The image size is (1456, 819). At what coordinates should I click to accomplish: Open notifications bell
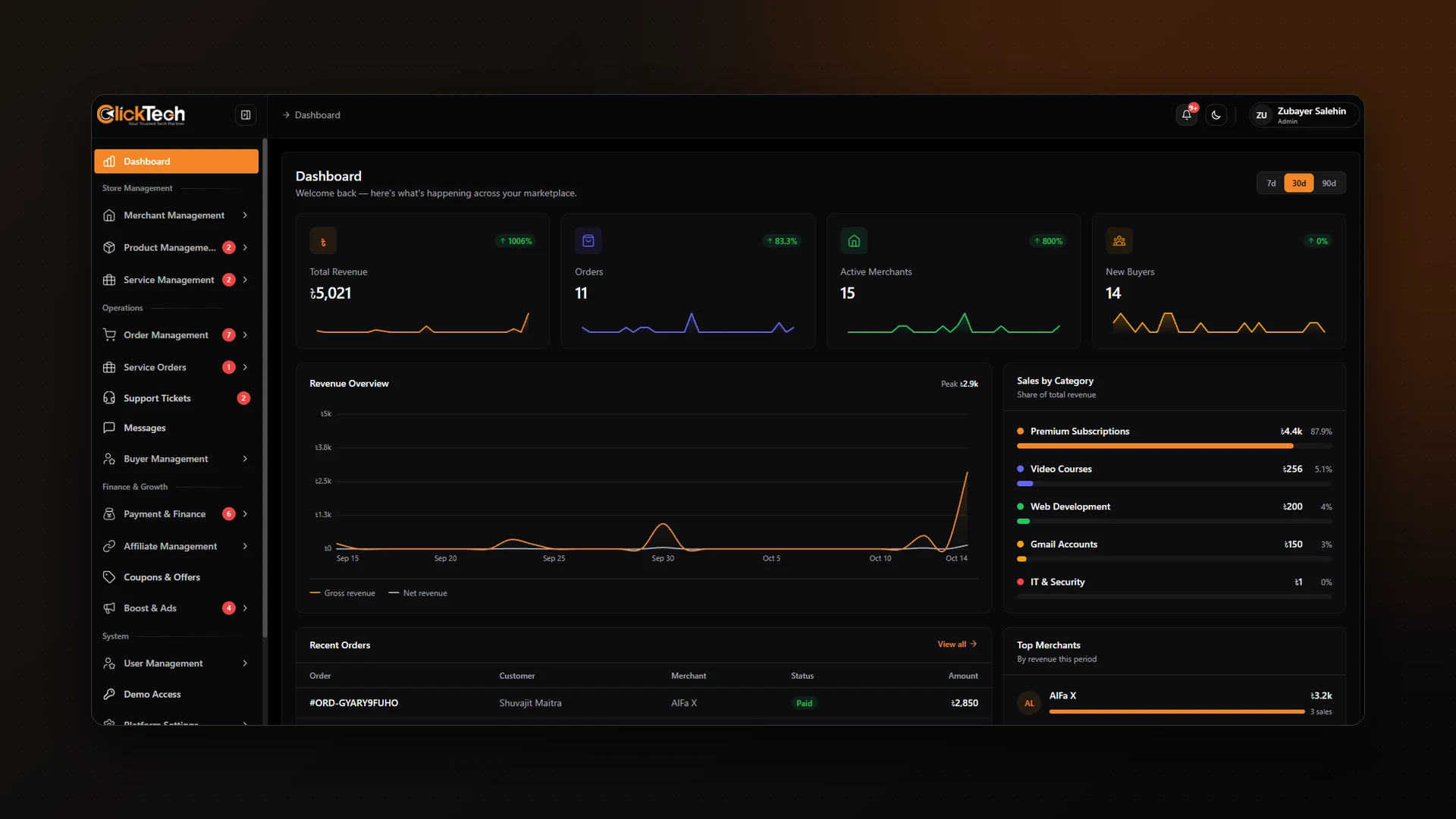pos(1186,115)
